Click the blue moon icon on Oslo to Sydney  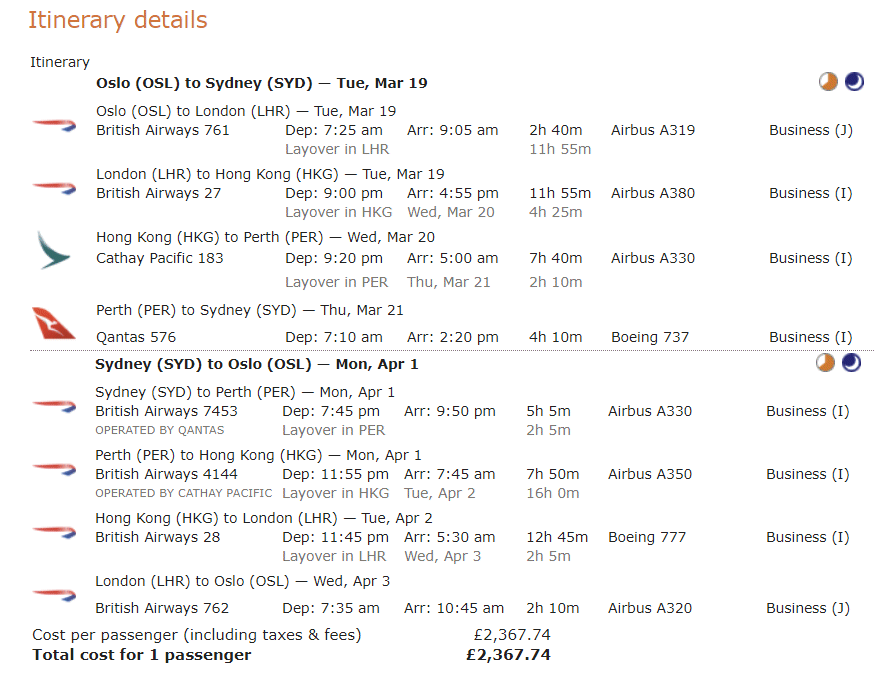pos(854,82)
